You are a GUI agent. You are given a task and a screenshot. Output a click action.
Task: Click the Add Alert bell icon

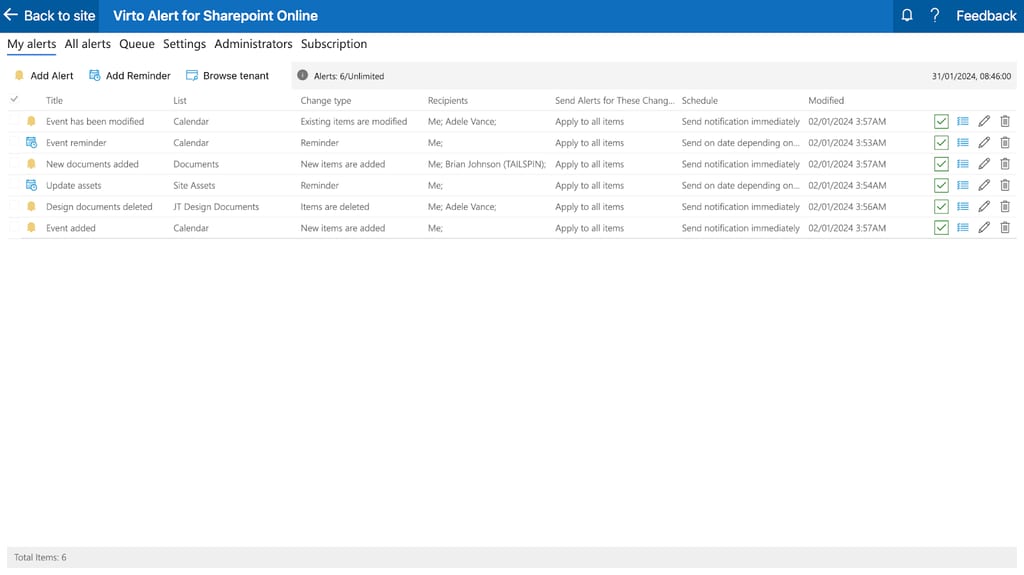point(19,75)
